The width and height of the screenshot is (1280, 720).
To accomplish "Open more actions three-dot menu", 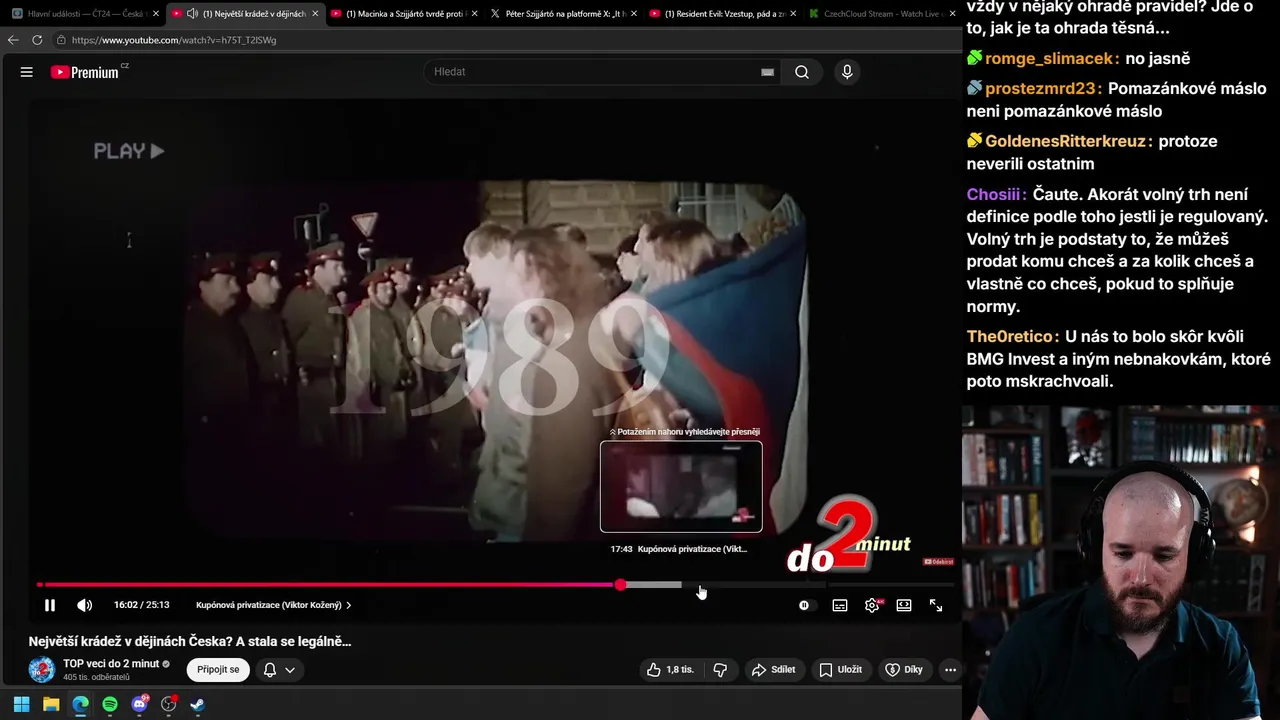I will coord(950,670).
